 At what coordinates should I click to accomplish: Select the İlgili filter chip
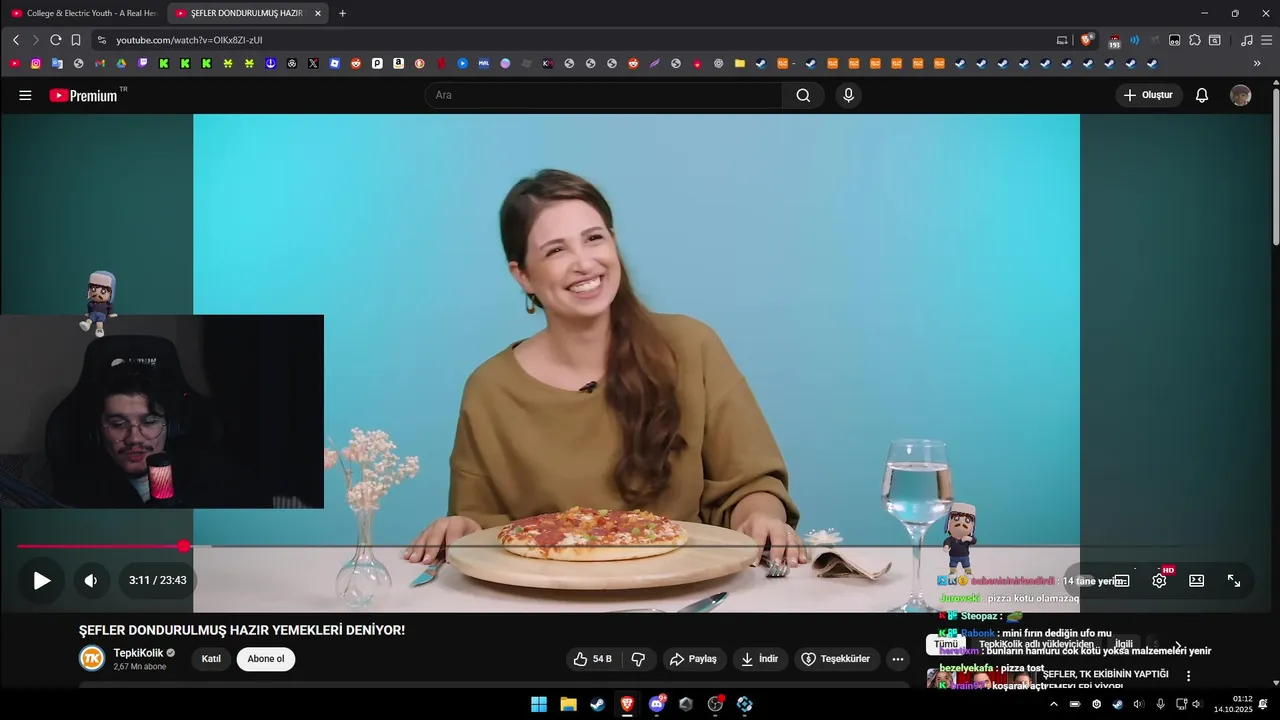pos(1124,645)
